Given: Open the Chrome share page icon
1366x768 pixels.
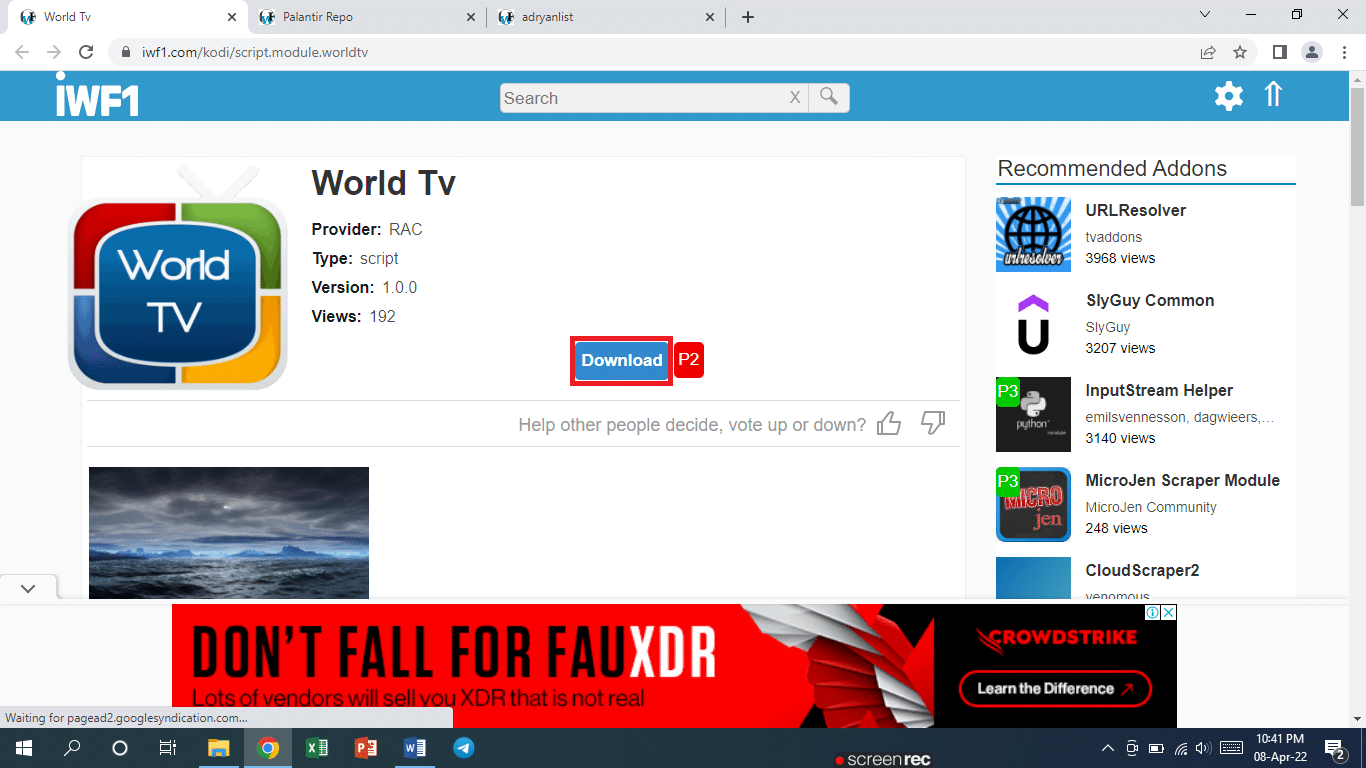Looking at the screenshot, I should pyautogui.click(x=1208, y=52).
